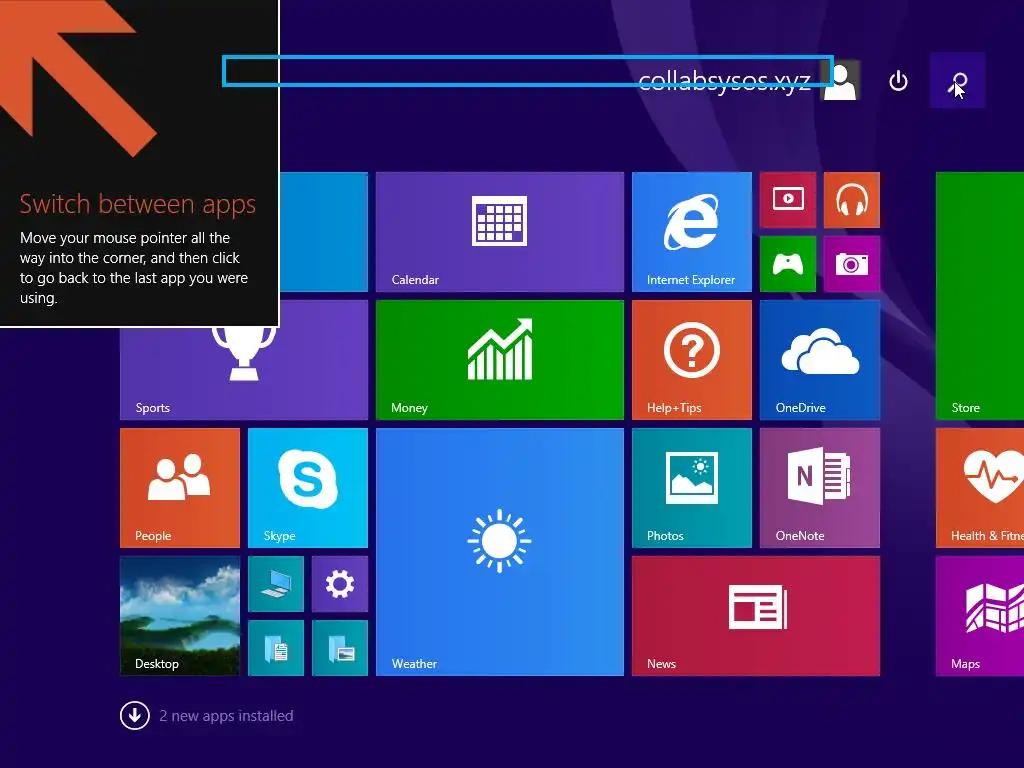Click the Power options button
The height and width of the screenshot is (768, 1024).
point(899,81)
